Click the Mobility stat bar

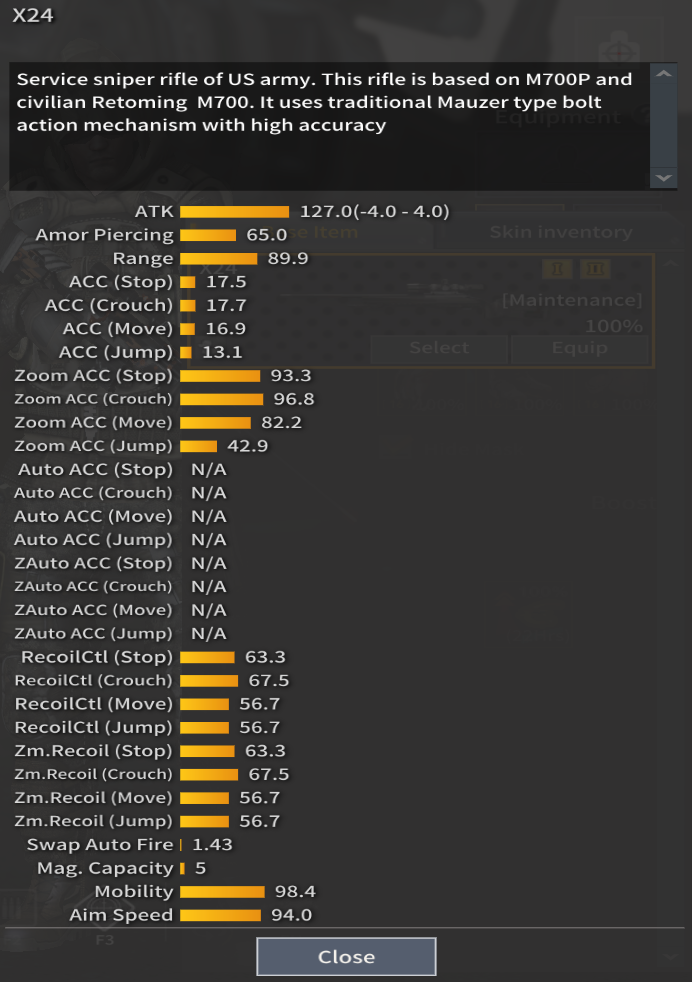click(x=221, y=891)
